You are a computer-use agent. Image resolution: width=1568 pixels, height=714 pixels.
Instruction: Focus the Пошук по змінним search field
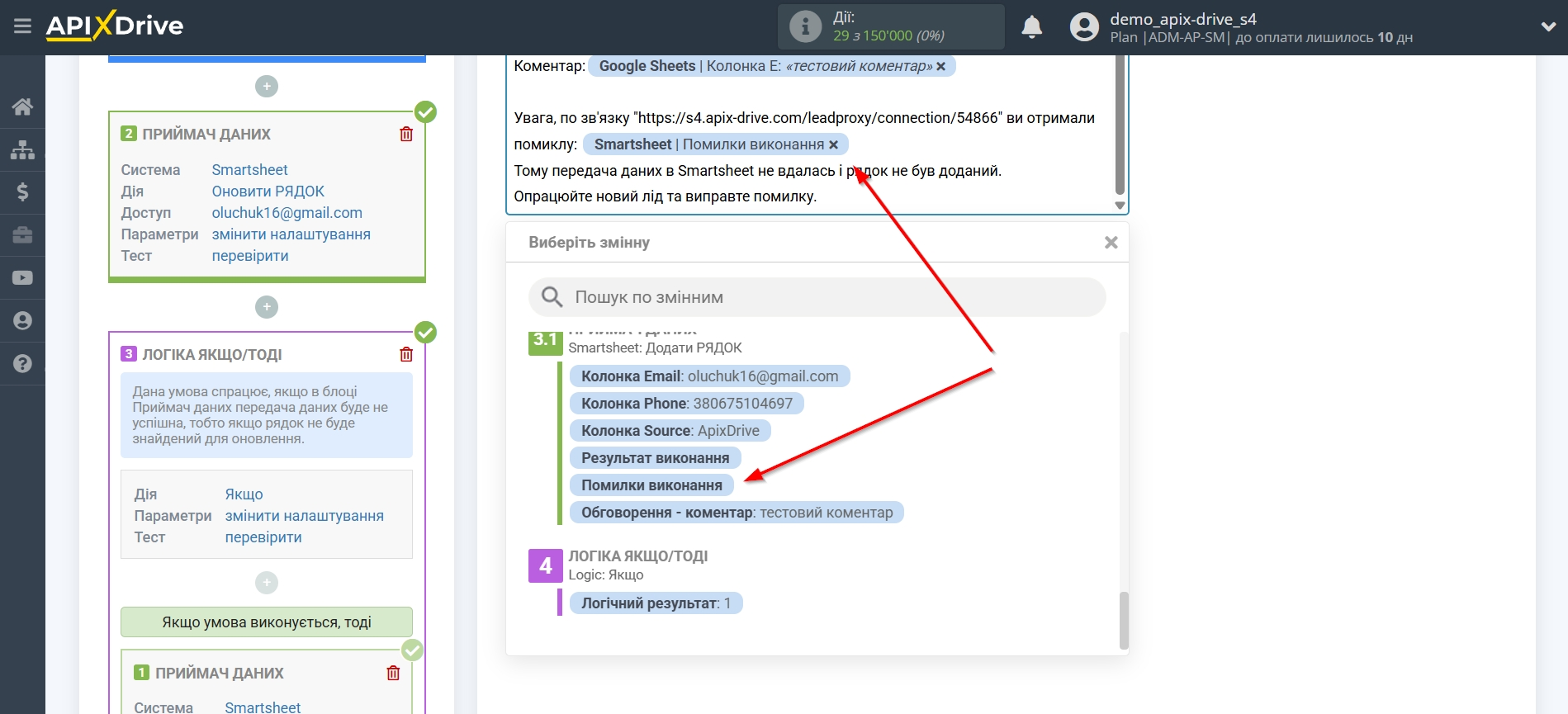[x=817, y=297]
